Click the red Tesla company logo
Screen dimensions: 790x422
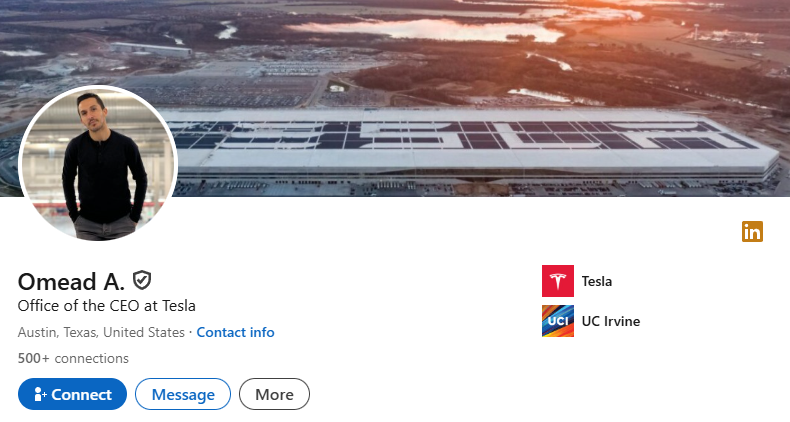pyautogui.click(x=557, y=281)
